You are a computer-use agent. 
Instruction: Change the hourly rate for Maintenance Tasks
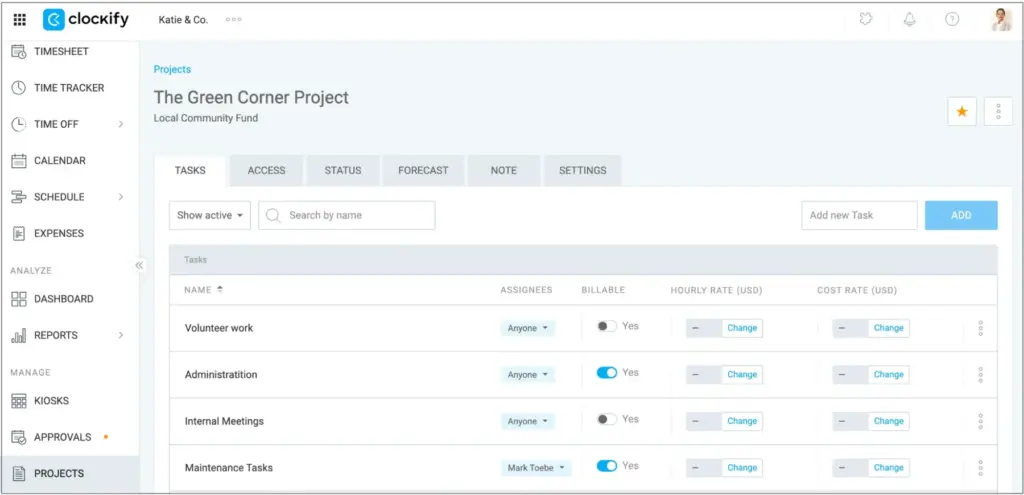click(742, 468)
